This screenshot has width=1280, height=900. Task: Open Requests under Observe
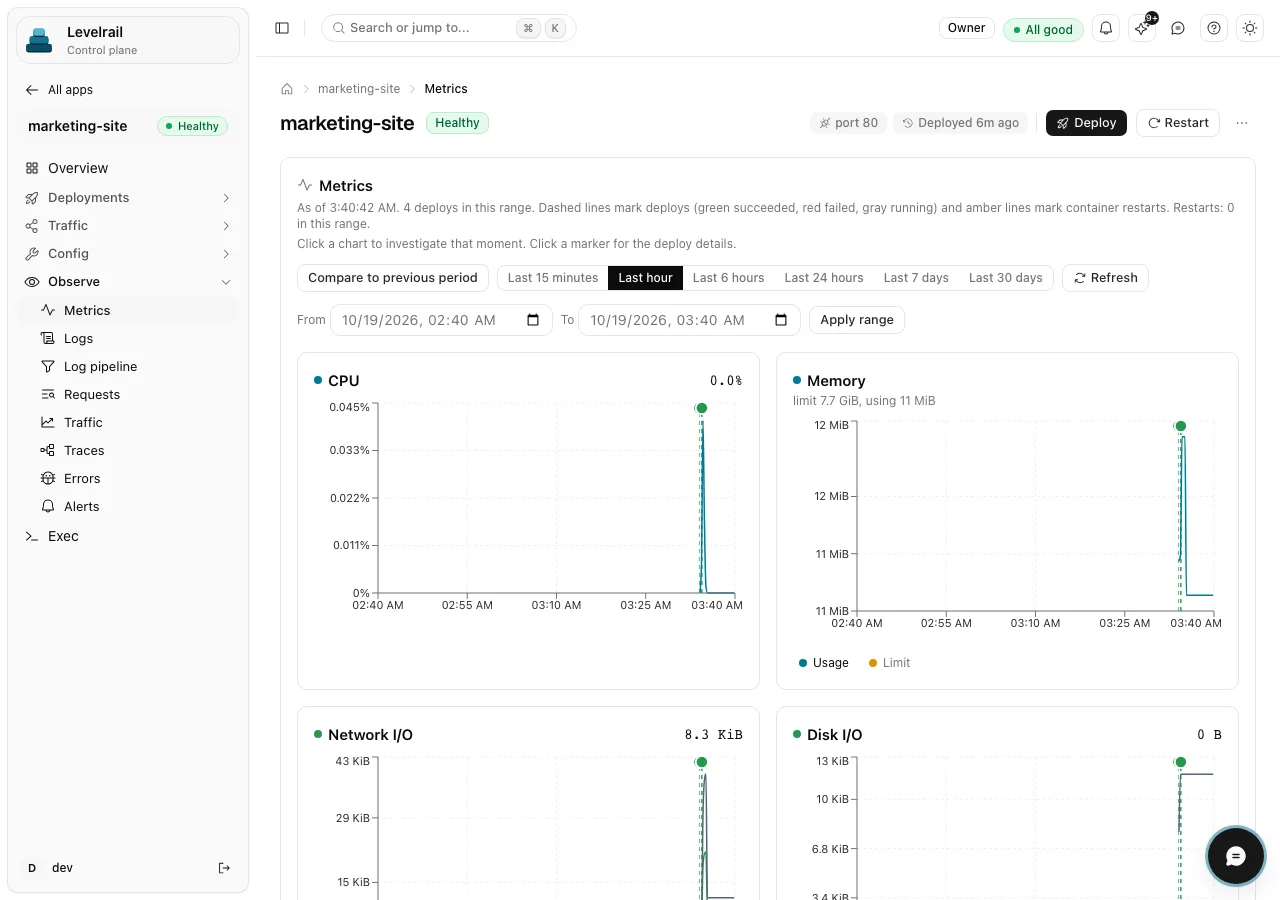128,395
